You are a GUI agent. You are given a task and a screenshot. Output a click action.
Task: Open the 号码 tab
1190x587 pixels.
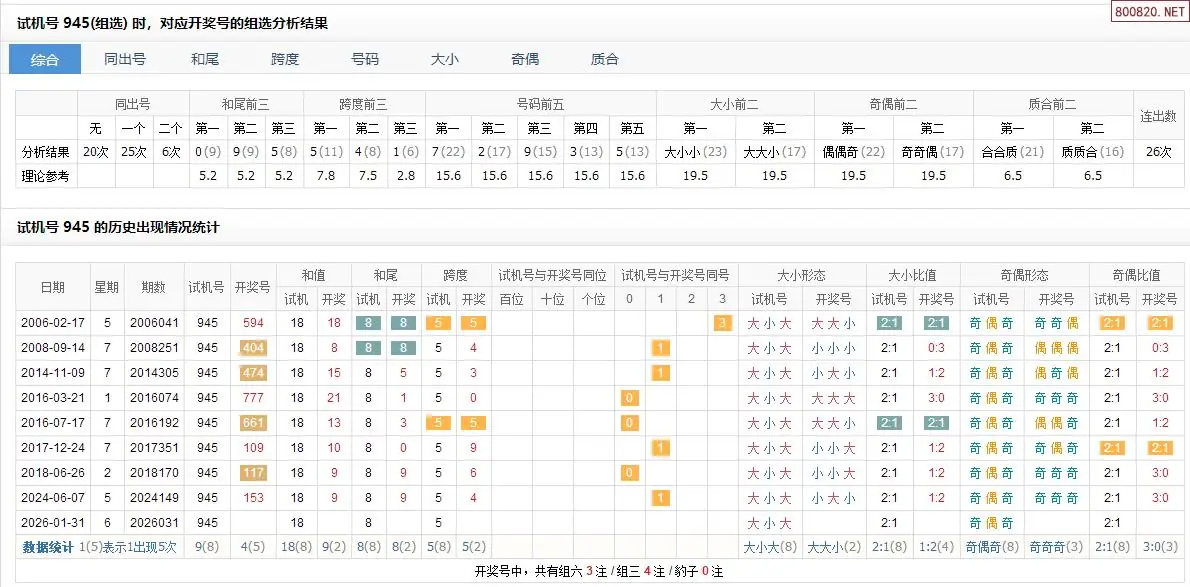(365, 59)
